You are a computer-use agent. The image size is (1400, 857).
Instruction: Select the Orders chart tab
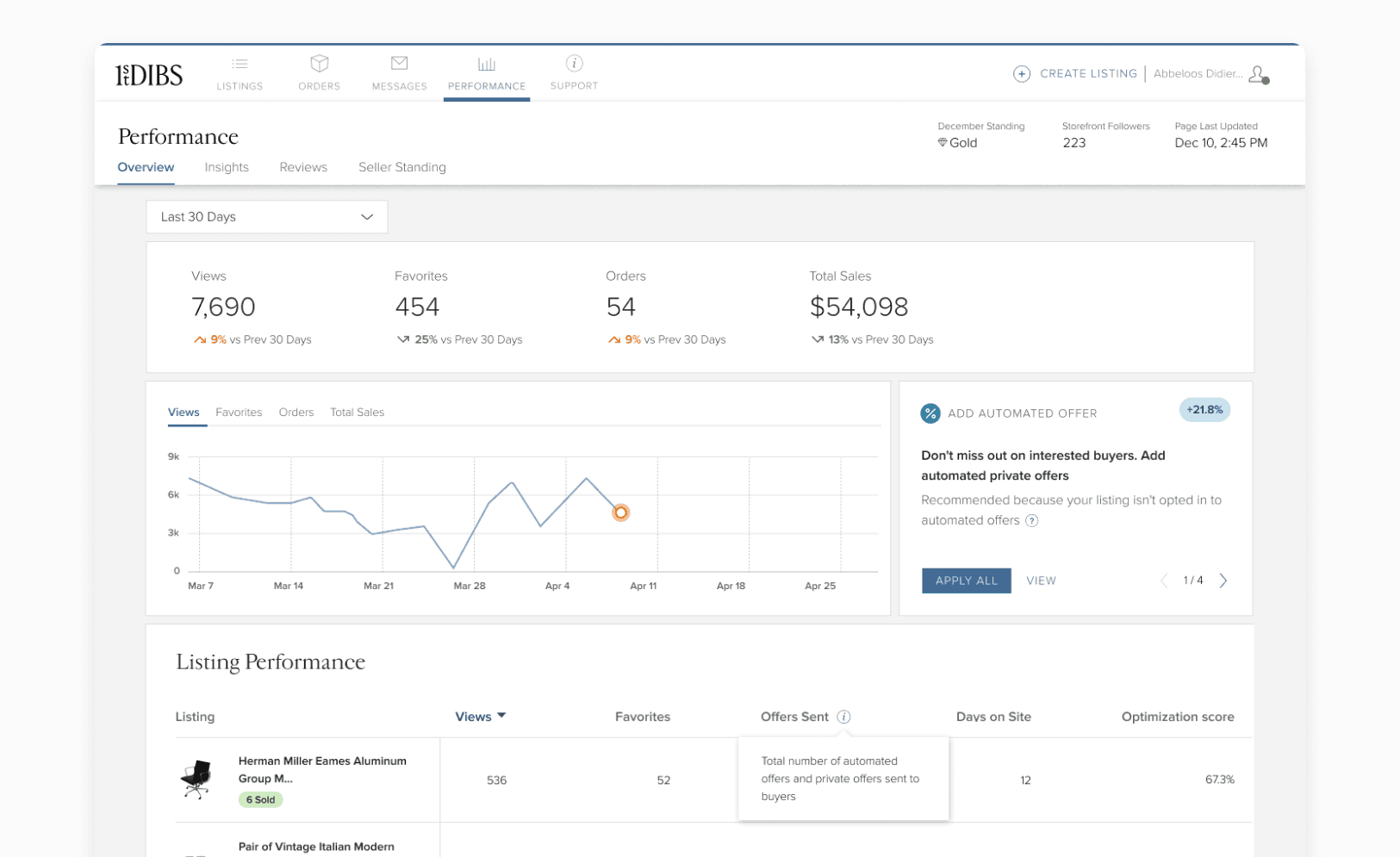pyautogui.click(x=296, y=413)
